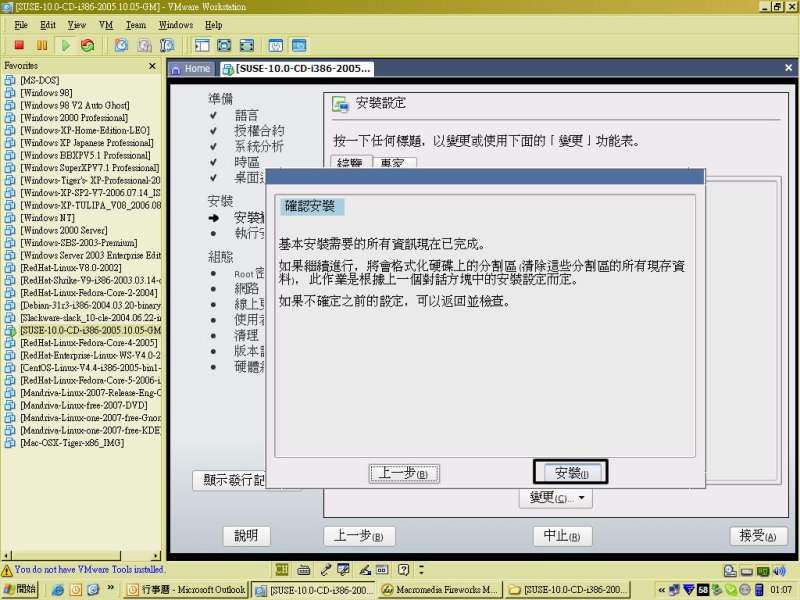Expand hidden system tray icons arrow
The image size is (800, 600).
662,590
